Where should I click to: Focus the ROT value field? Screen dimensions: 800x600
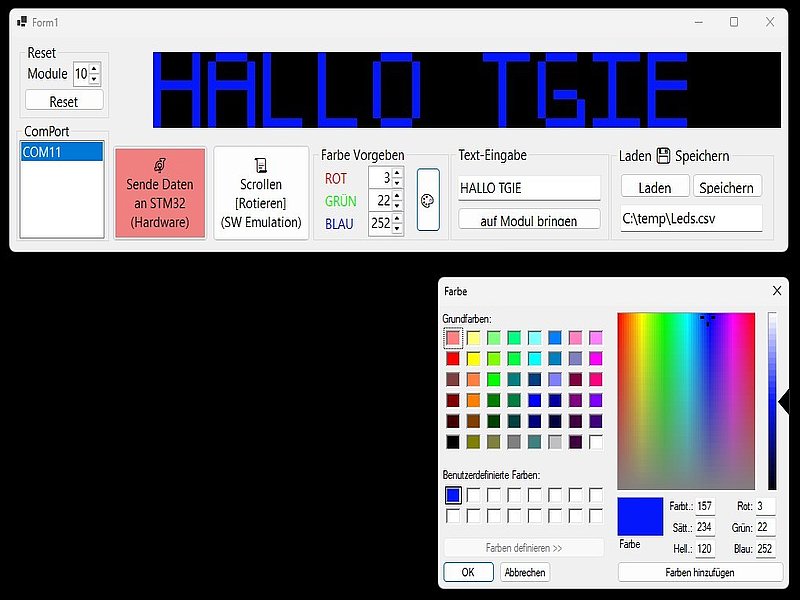(381, 178)
